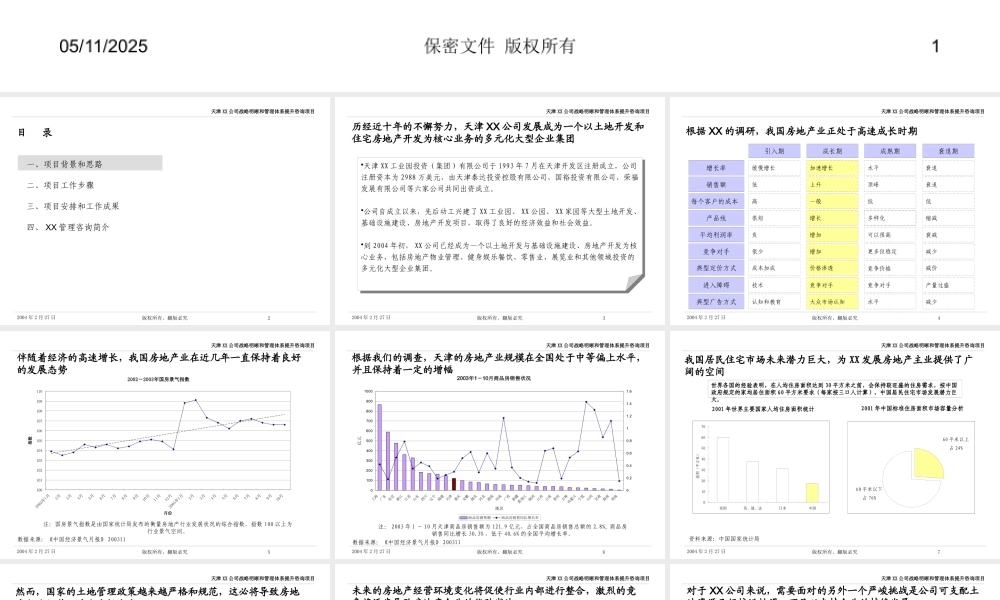Select the highlighted item 一、项目背景和思路

[90, 163]
